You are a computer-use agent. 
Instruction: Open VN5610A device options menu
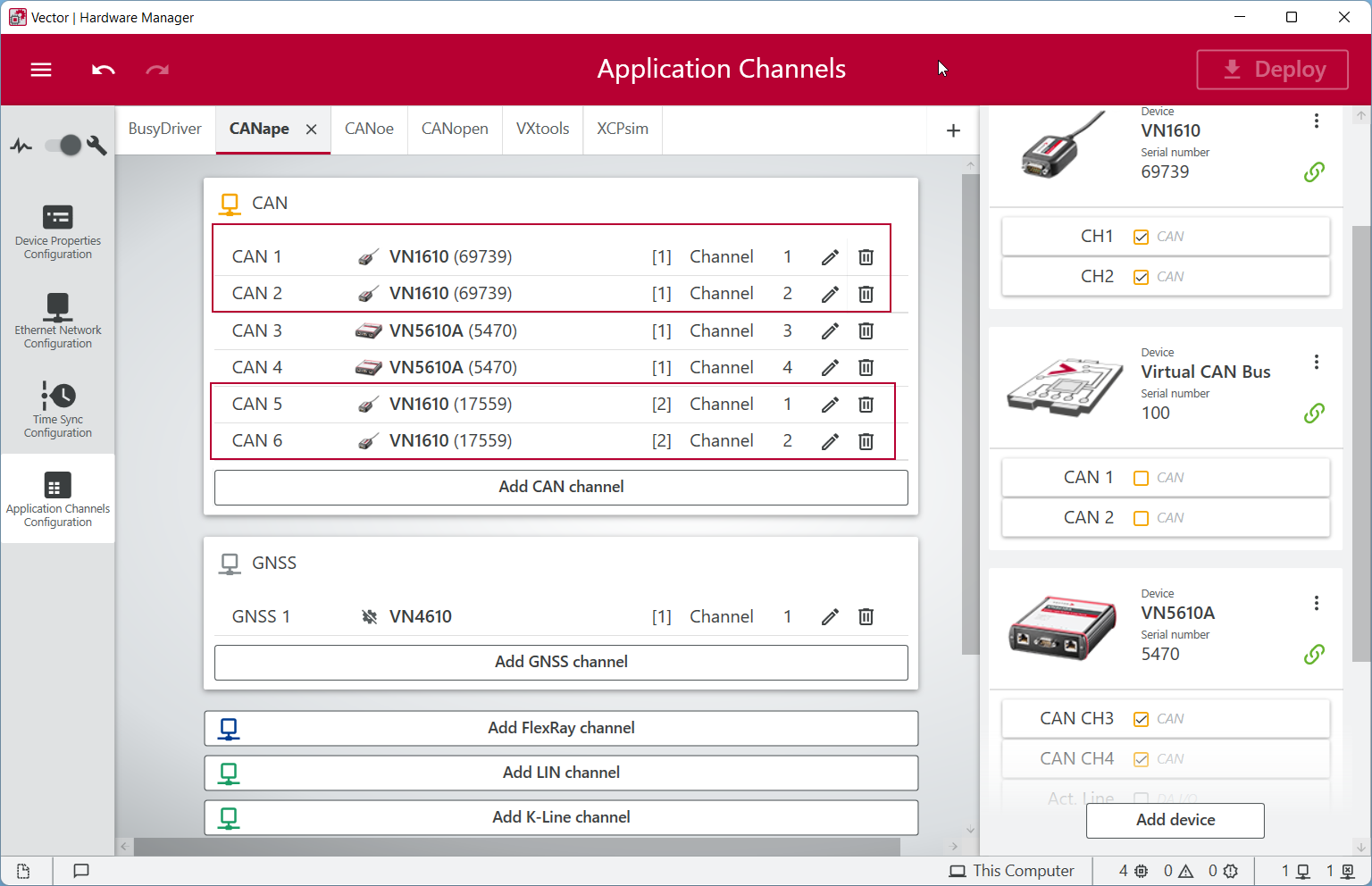pos(1317,603)
